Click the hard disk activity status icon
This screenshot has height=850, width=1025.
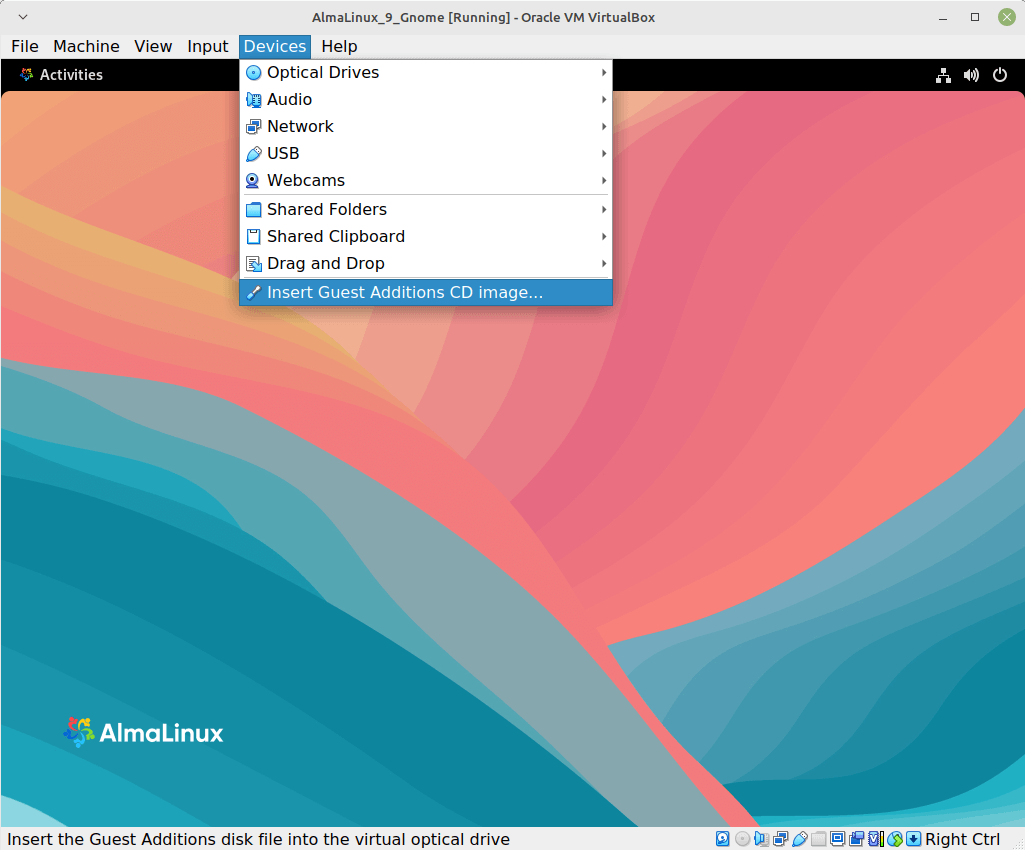(x=722, y=839)
